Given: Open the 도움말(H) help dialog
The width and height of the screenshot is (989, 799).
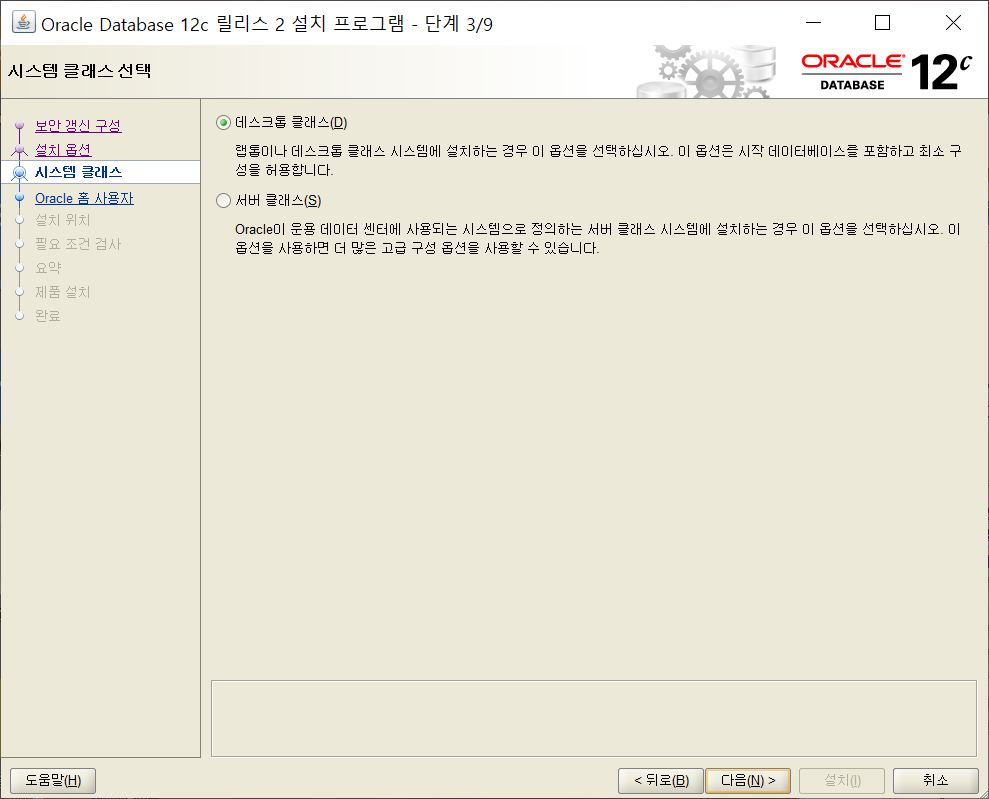Looking at the screenshot, I should [x=52, y=781].
